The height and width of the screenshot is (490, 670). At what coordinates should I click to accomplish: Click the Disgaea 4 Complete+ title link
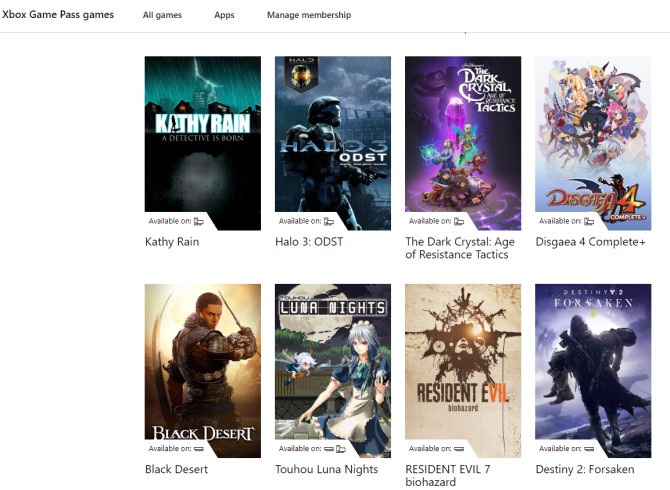tap(590, 242)
